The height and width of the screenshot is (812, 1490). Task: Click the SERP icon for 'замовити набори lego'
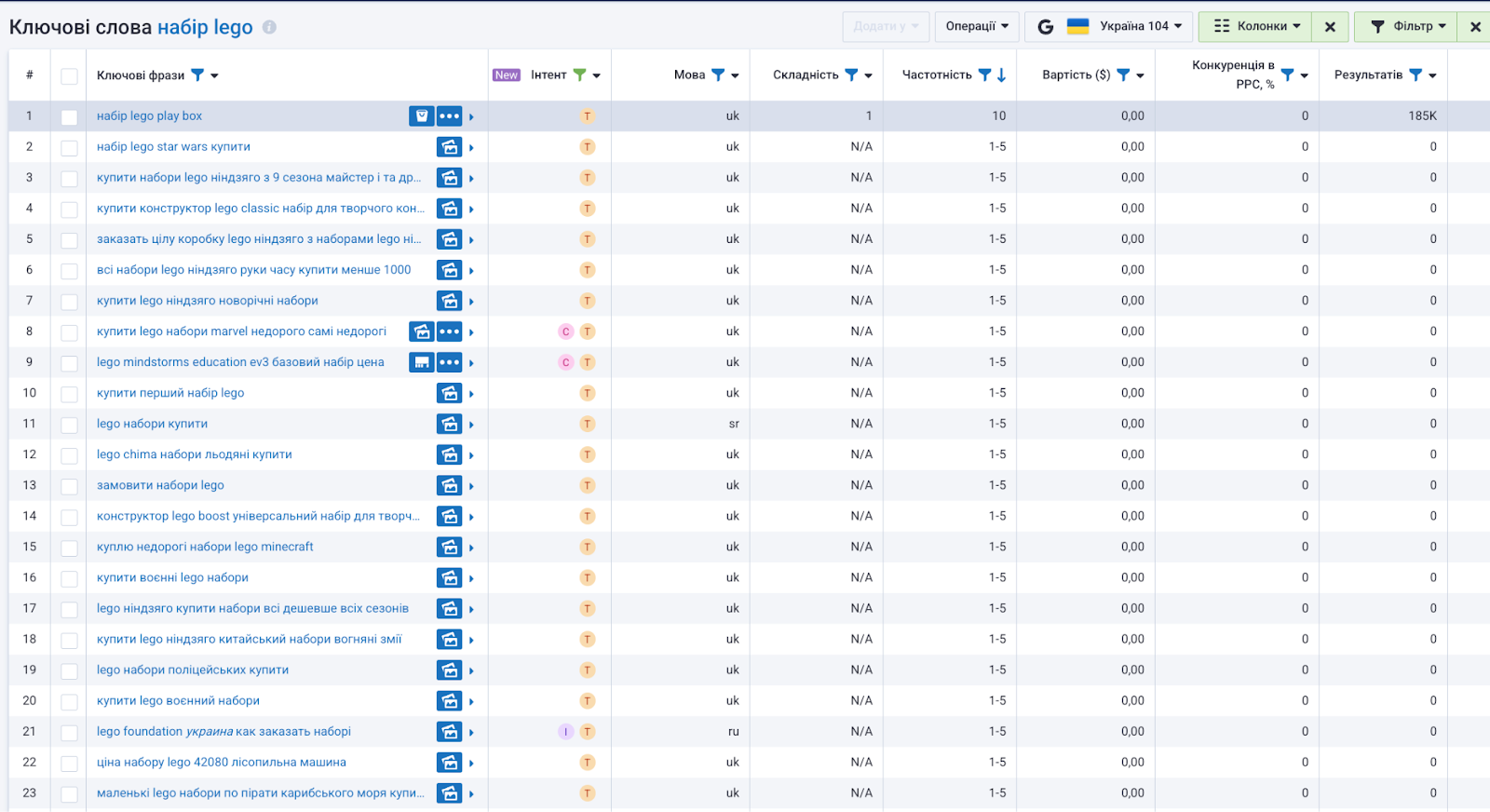click(x=450, y=485)
